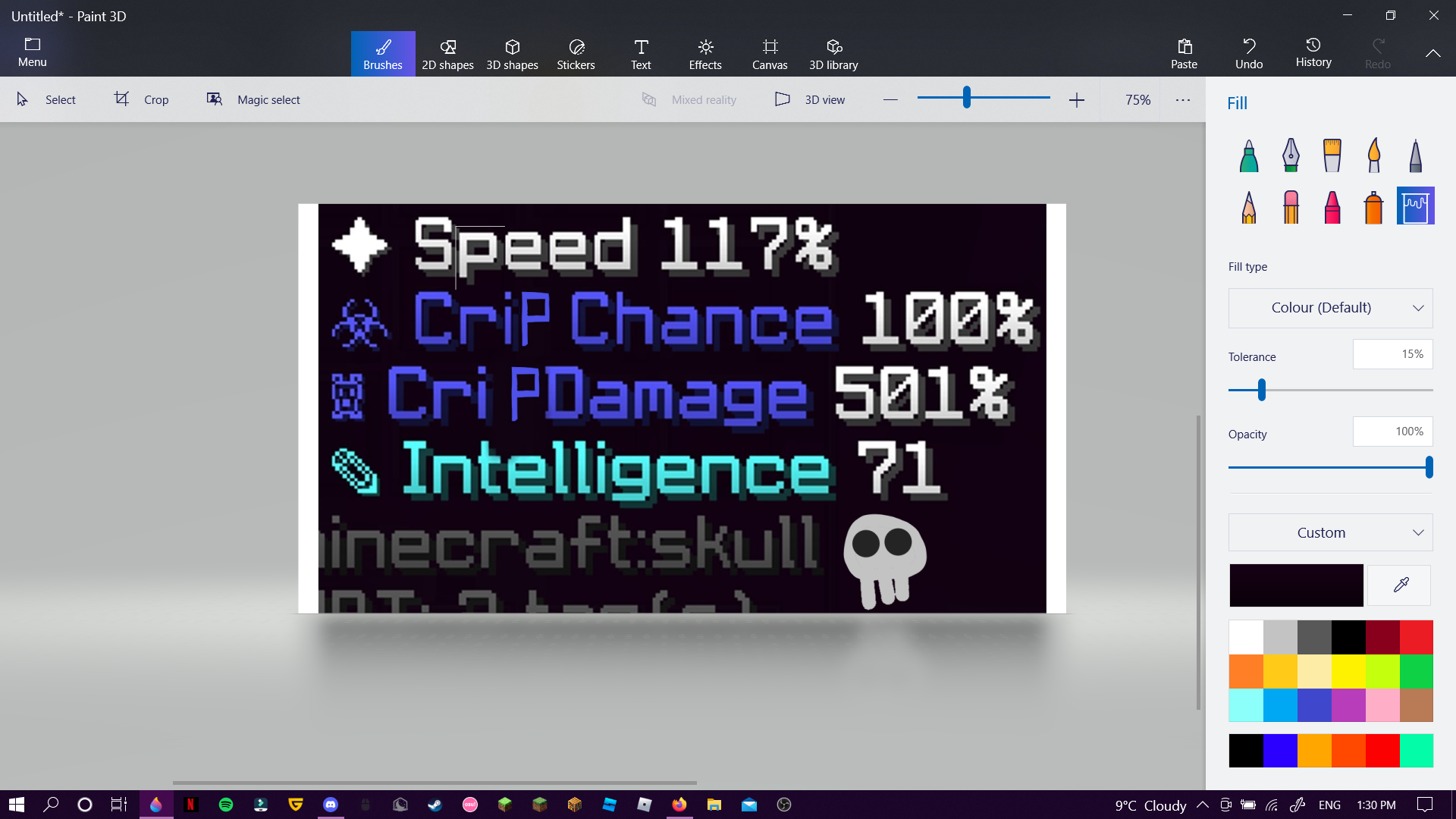Image resolution: width=1456 pixels, height=819 pixels.
Task: Open the Stickers tab
Action: (576, 54)
